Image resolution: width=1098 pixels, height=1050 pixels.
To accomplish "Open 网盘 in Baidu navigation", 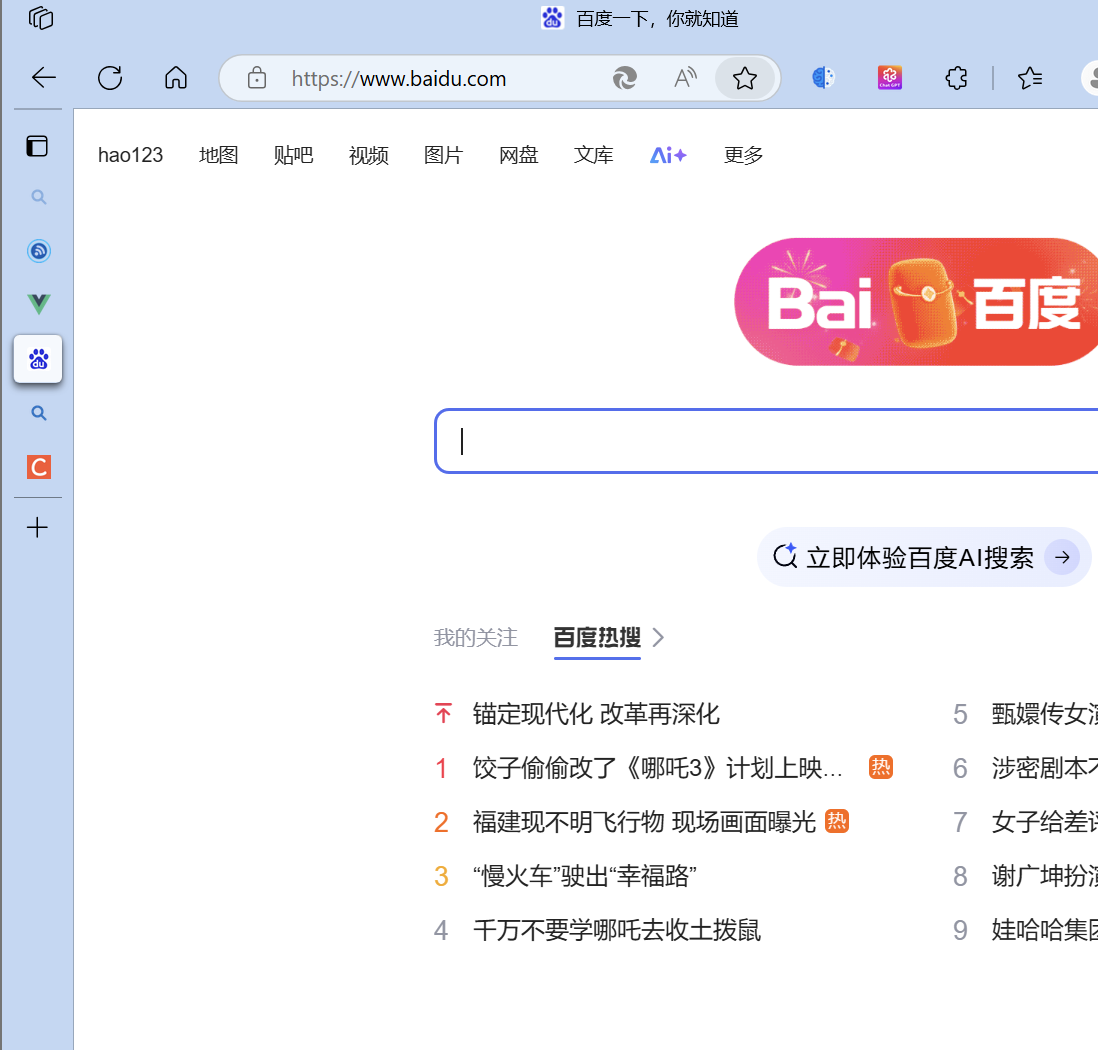I will click(518, 155).
